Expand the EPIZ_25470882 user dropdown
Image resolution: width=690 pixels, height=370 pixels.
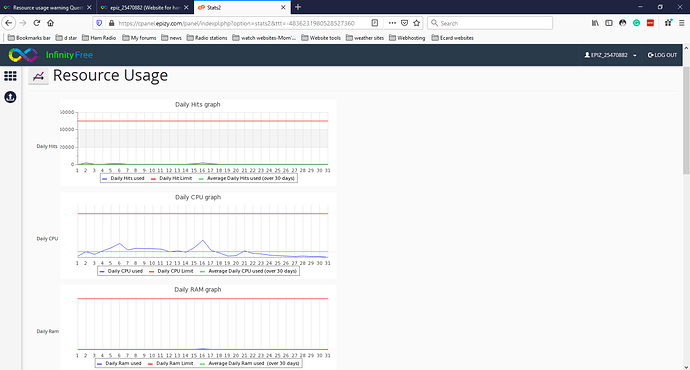(x=610, y=55)
